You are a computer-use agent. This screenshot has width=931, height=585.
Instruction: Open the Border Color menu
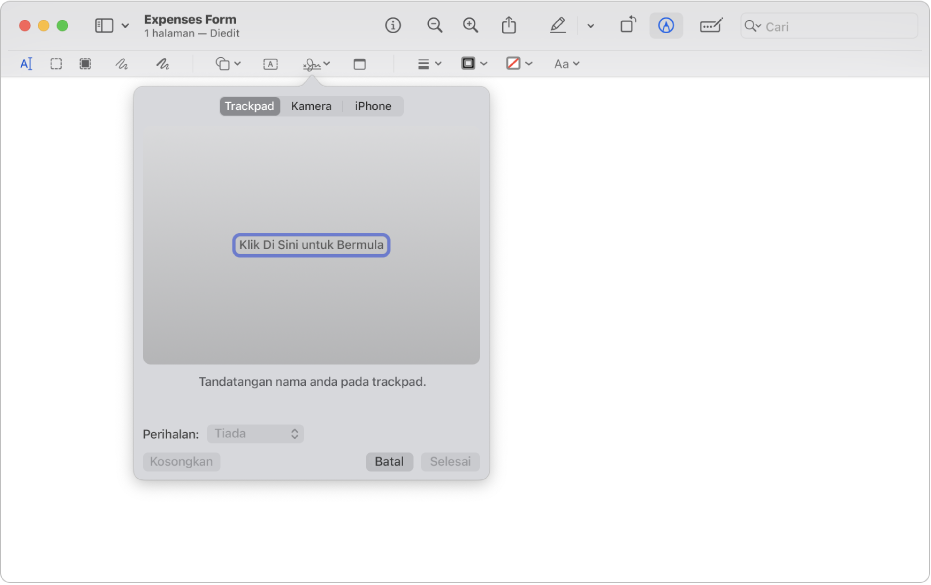coord(474,63)
